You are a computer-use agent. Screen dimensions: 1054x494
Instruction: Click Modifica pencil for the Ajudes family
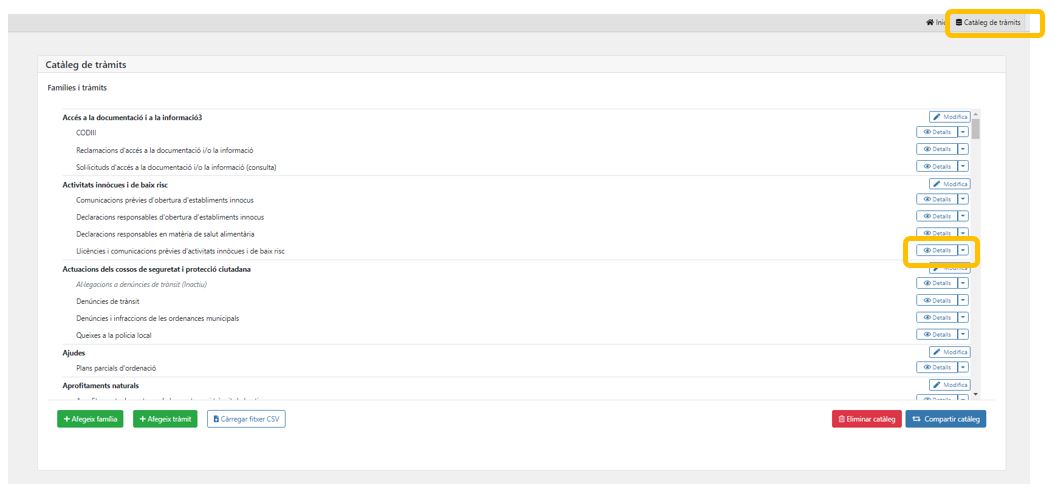point(950,352)
